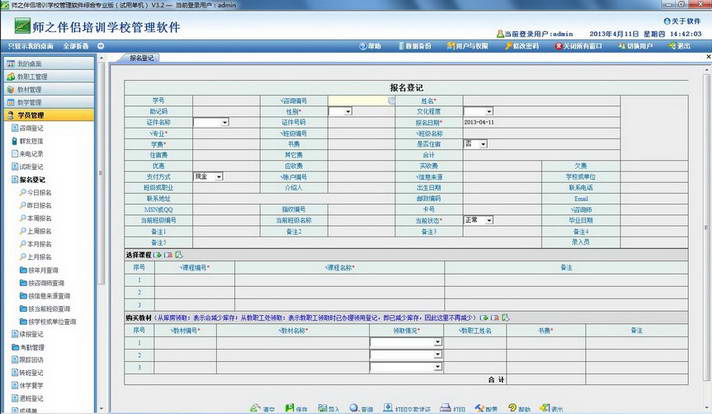Click 只显示我的桌面 toolbar link

click(x=30, y=46)
